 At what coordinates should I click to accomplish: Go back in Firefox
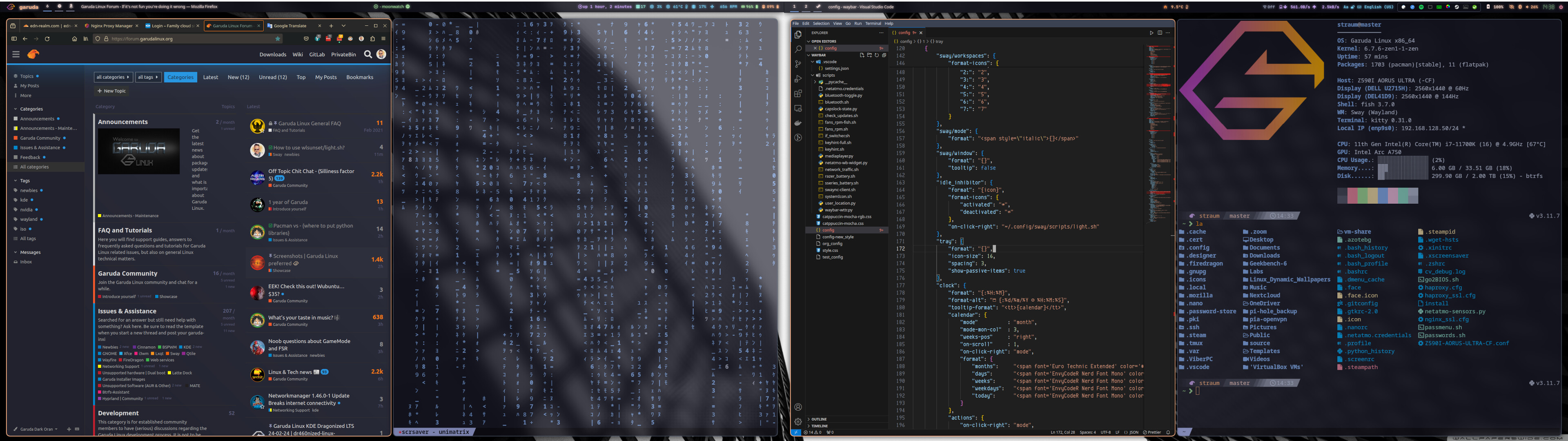pos(25,38)
